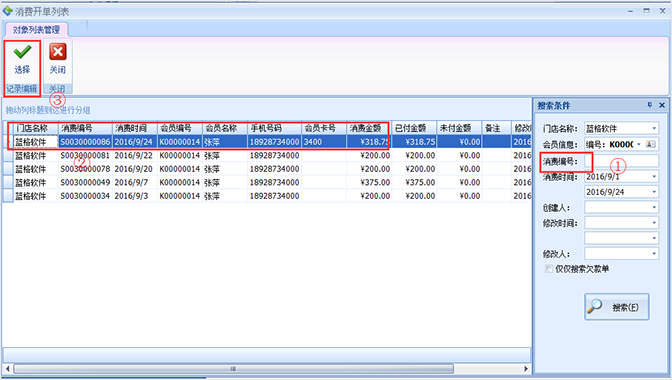The image size is (672, 380).
Task: Click the row indicator of row S0030000081
Action: (x=8, y=156)
